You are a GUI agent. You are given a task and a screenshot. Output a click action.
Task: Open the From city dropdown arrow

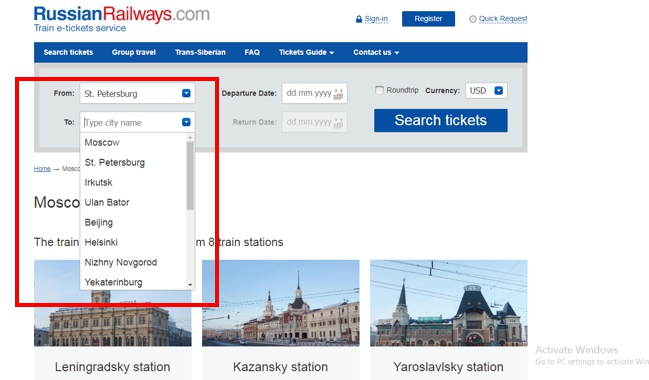[186, 93]
